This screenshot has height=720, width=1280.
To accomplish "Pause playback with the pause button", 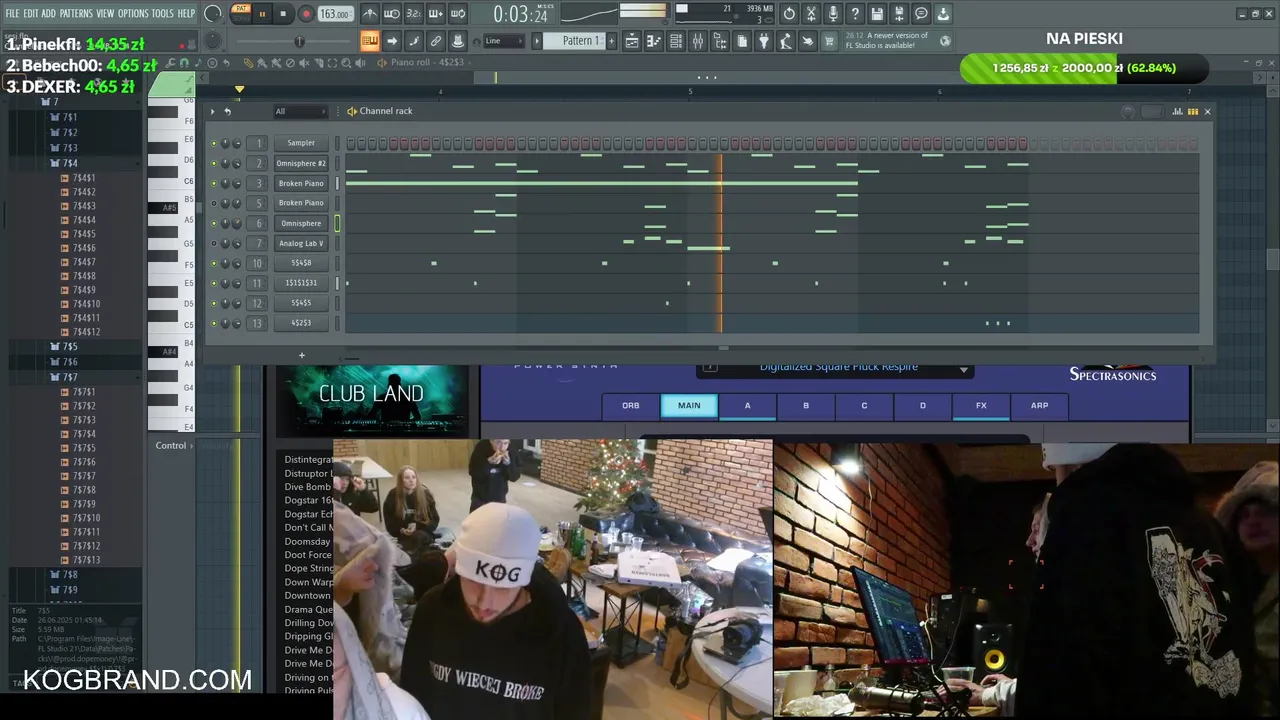I will click(262, 14).
